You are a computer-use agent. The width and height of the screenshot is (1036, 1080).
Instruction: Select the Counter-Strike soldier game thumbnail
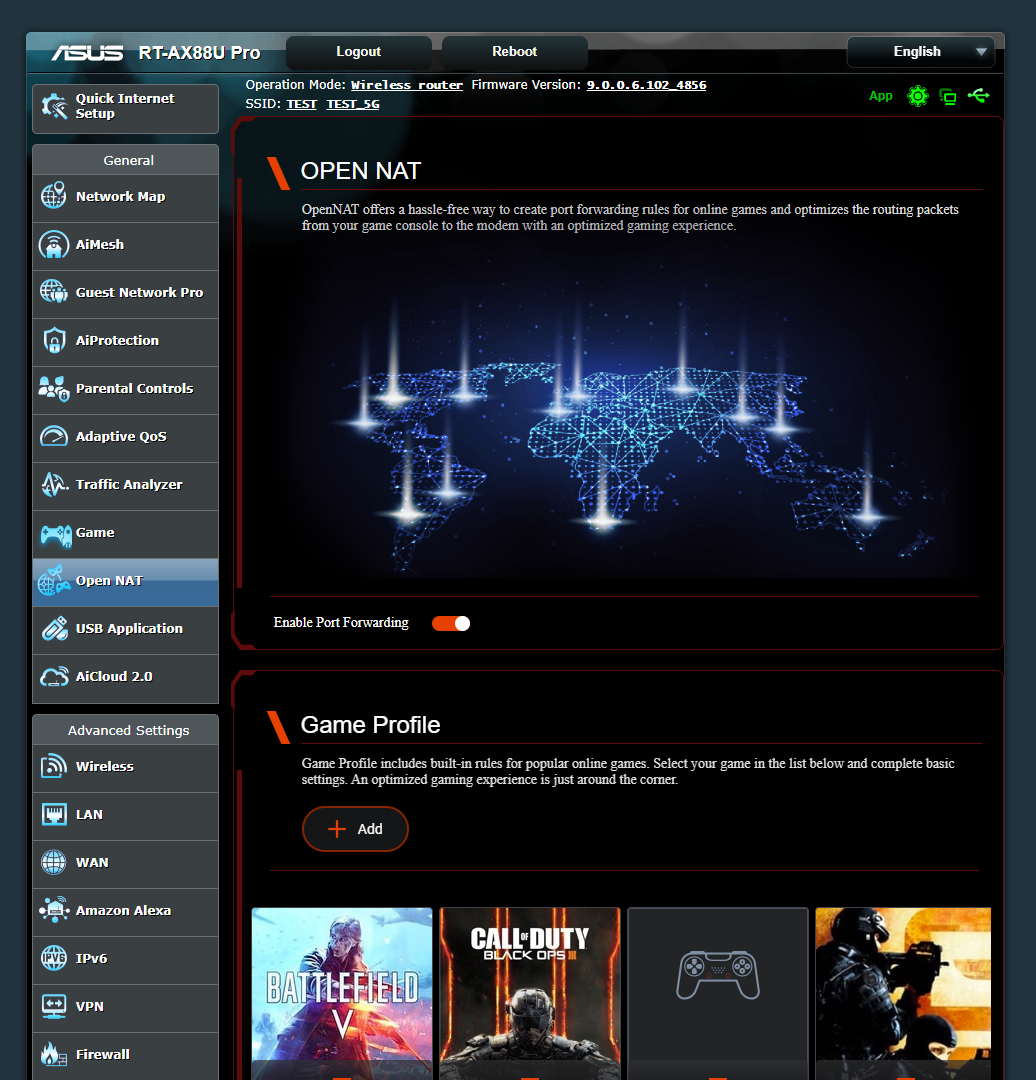coord(903,992)
